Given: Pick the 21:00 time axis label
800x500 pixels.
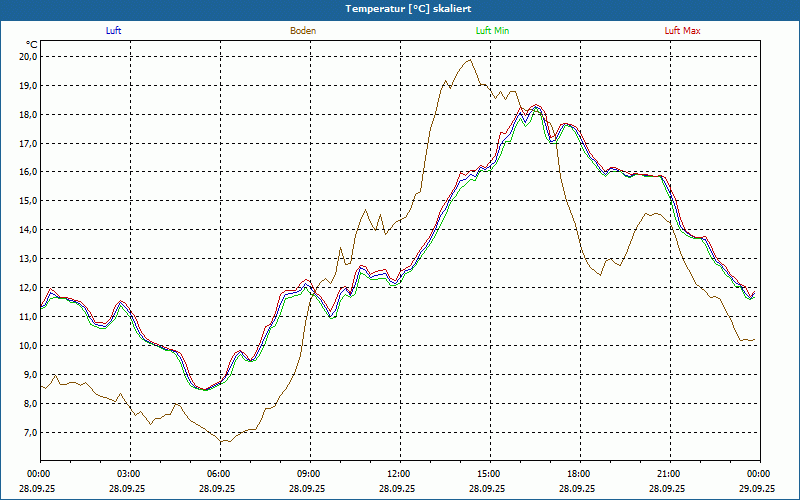Looking at the screenshot, I should (668, 474).
